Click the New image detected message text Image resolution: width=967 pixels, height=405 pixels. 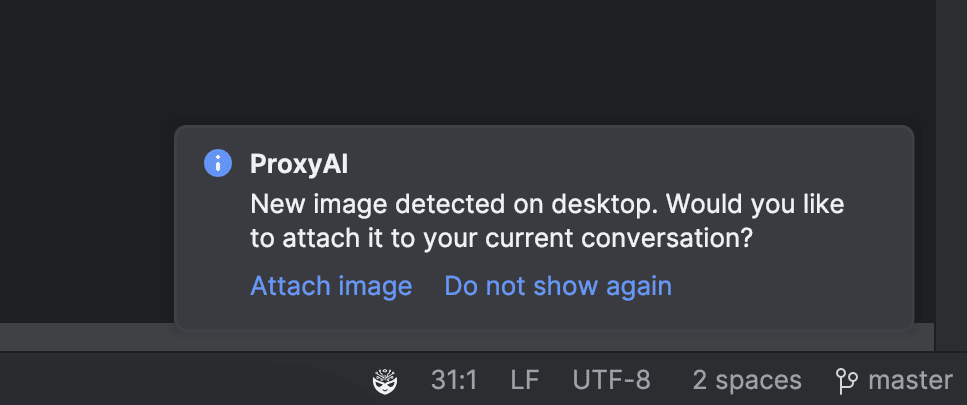pos(547,221)
